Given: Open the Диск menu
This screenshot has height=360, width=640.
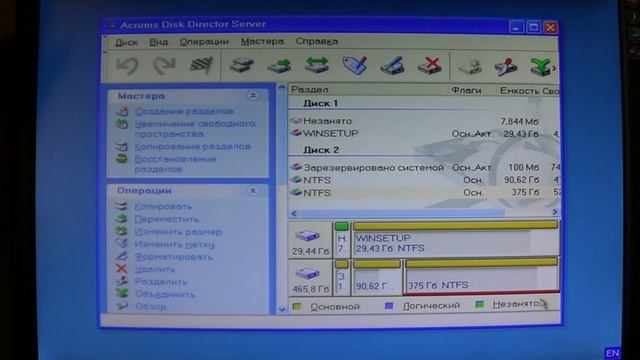Looking at the screenshot, I should 126,42.
